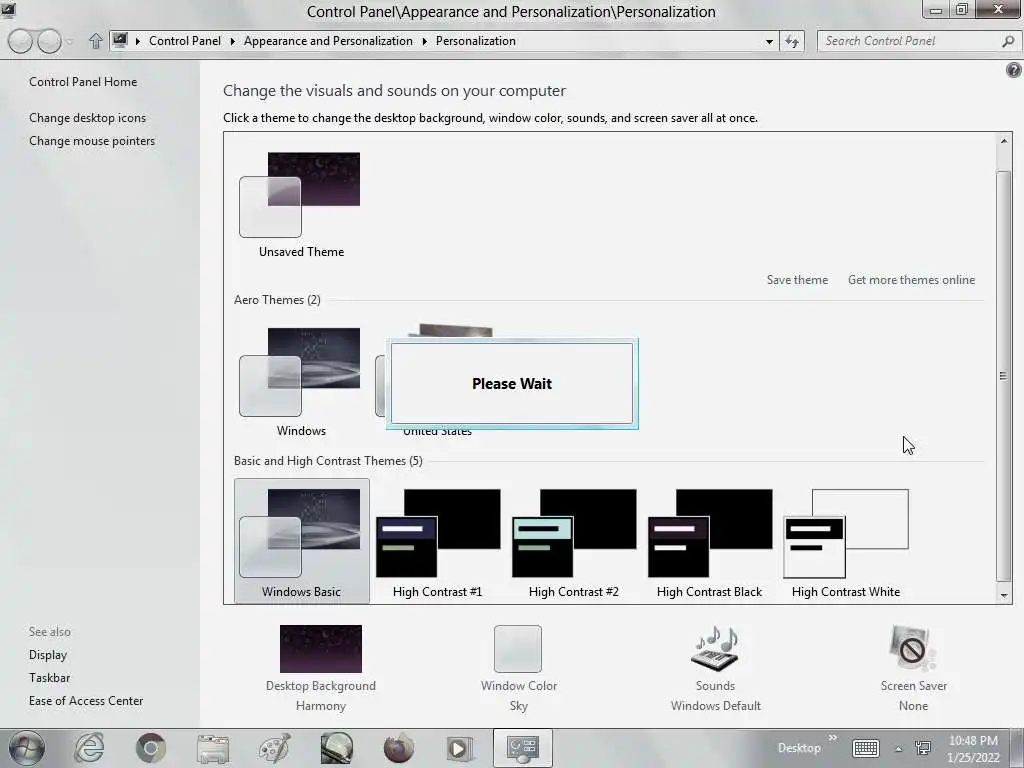Click Appearance and Personalization breadcrumb
This screenshot has width=1024, height=768.
tap(328, 40)
